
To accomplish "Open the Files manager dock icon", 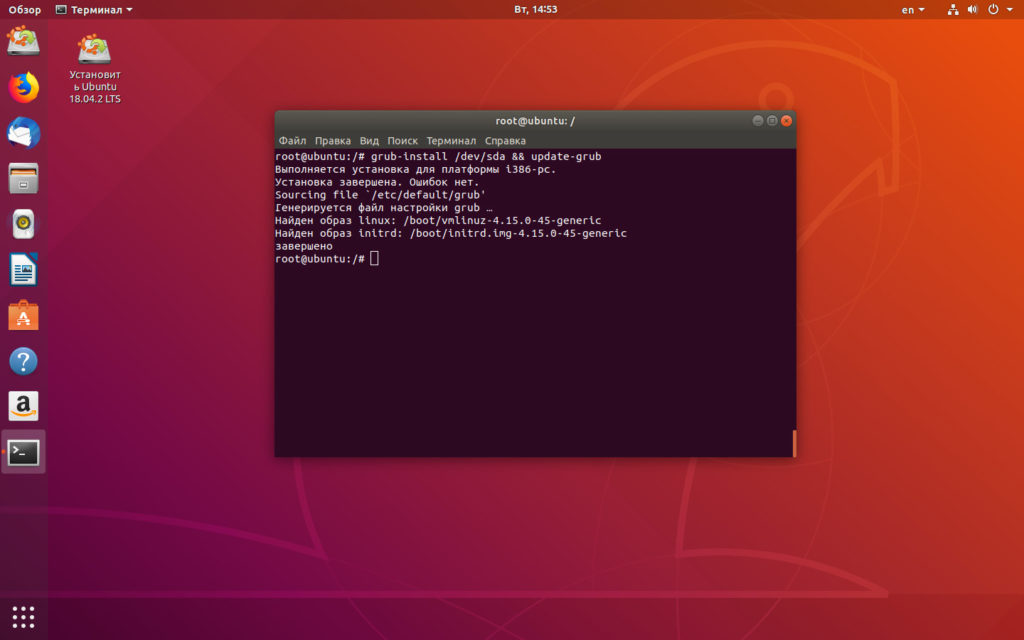I will [24, 178].
